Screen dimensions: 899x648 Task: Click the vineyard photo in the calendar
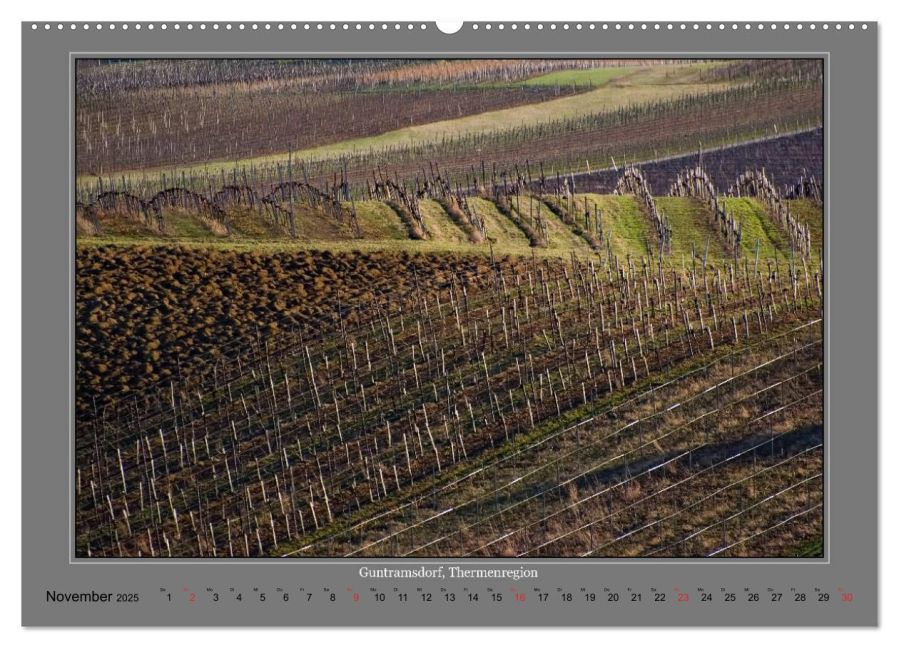click(450, 308)
